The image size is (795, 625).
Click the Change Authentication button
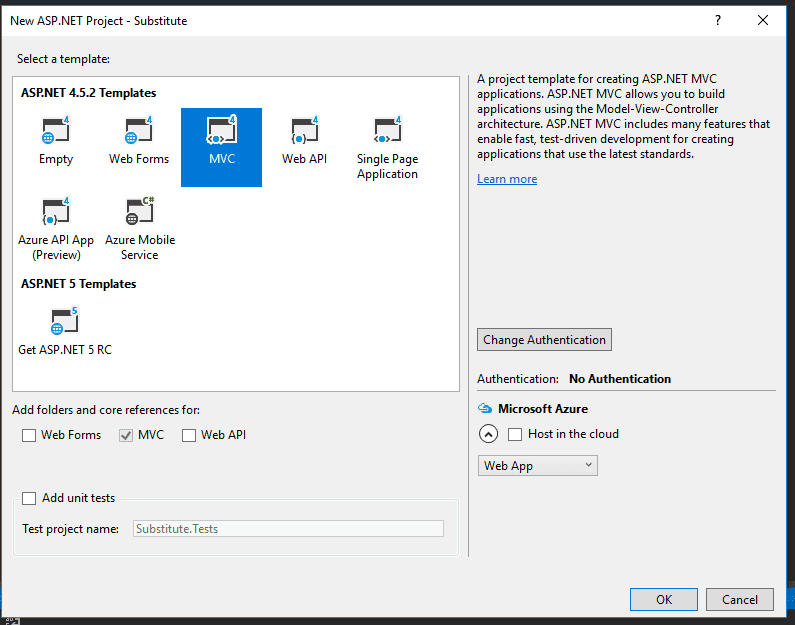[544, 340]
